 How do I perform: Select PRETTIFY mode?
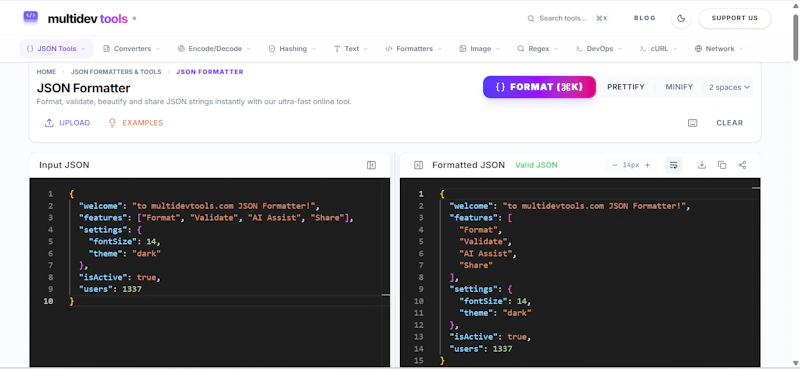(626, 87)
